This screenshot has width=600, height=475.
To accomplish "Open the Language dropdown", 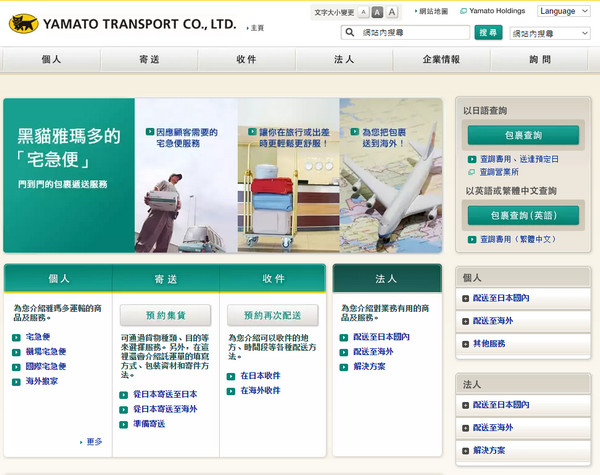I will click(564, 11).
